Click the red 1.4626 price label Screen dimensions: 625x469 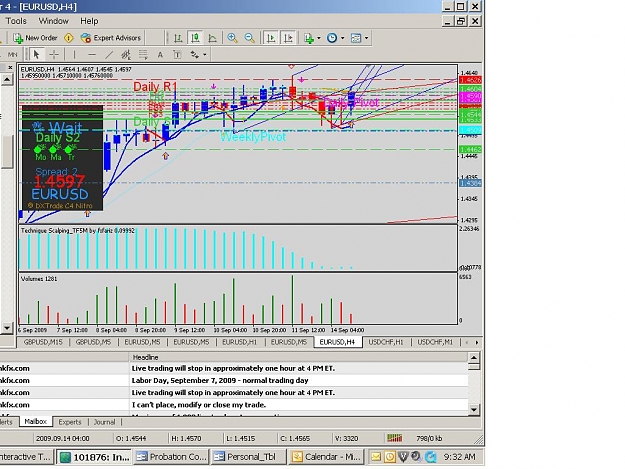[x=470, y=80]
